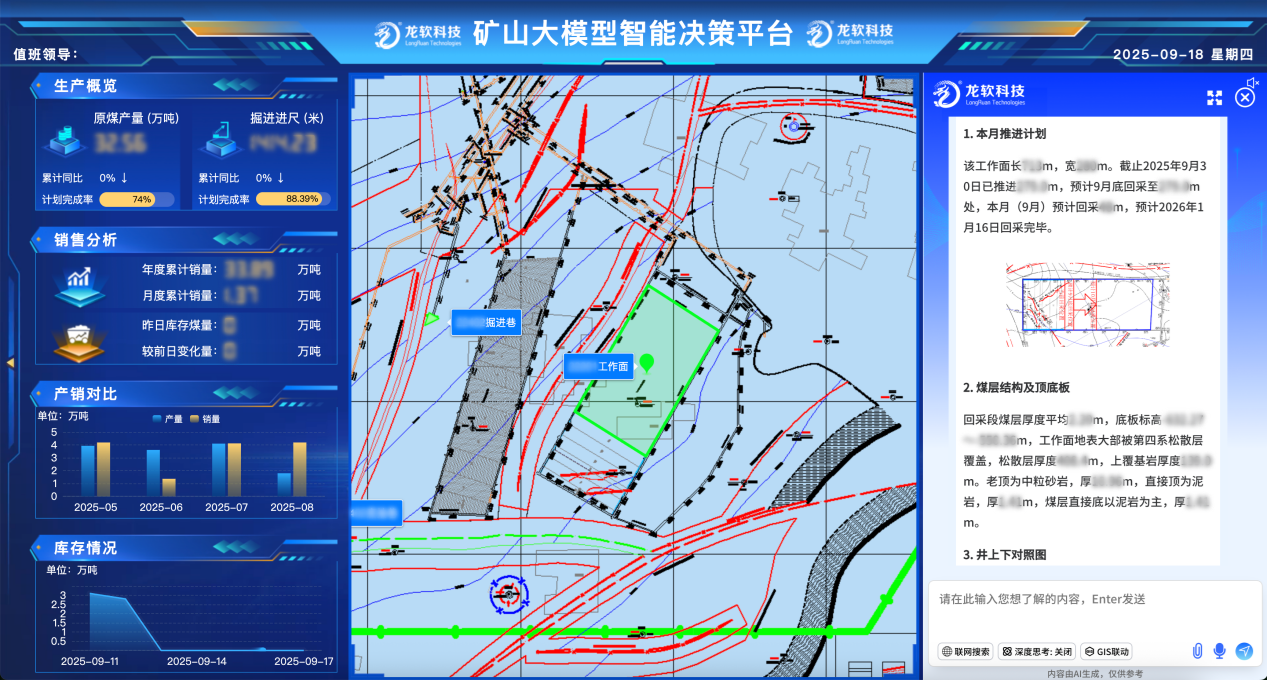Toggle 深度思考 deep thinking mode
1267x680 pixels.
[1036, 651]
